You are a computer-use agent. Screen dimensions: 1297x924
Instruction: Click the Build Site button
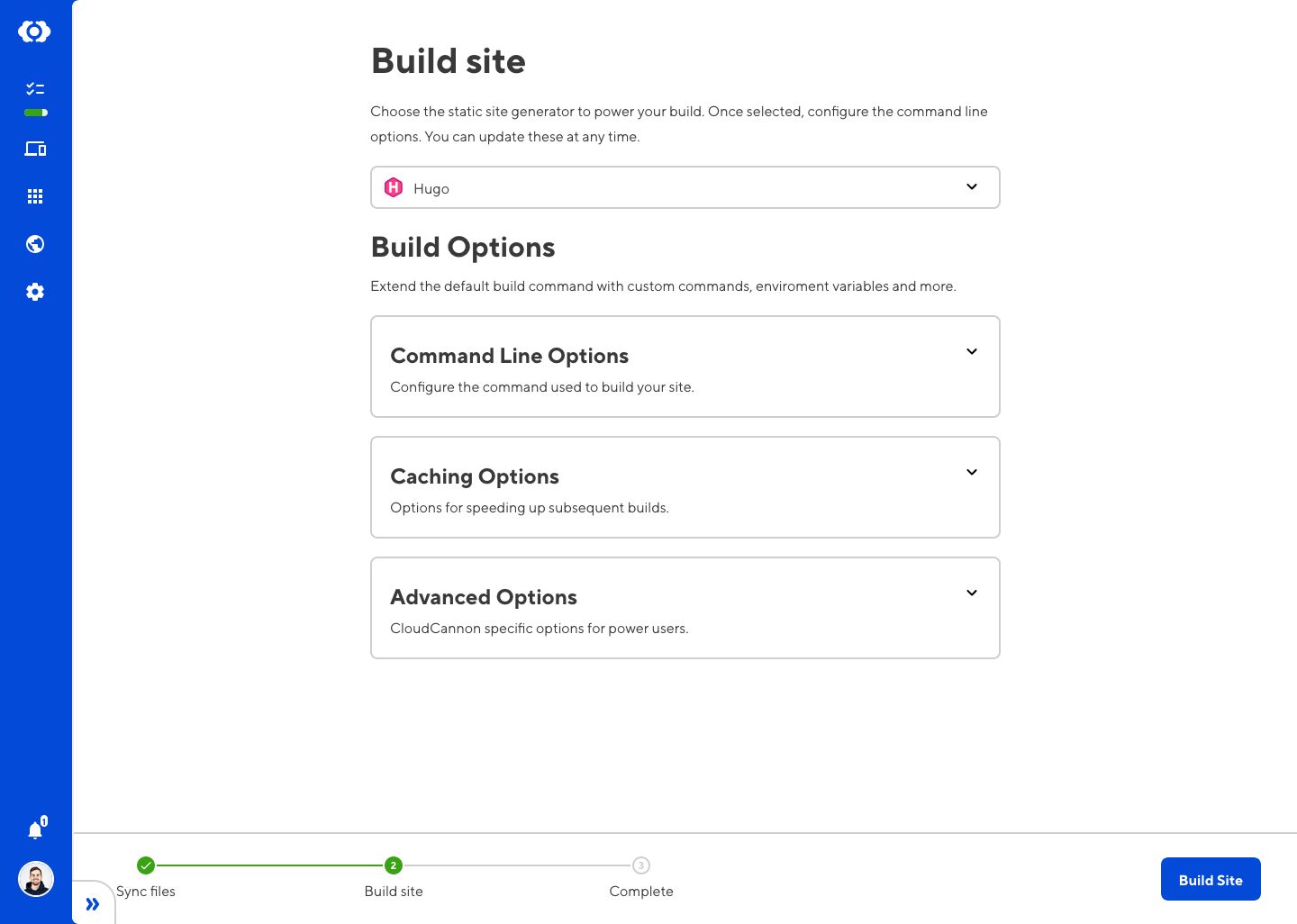[x=1210, y=880]
